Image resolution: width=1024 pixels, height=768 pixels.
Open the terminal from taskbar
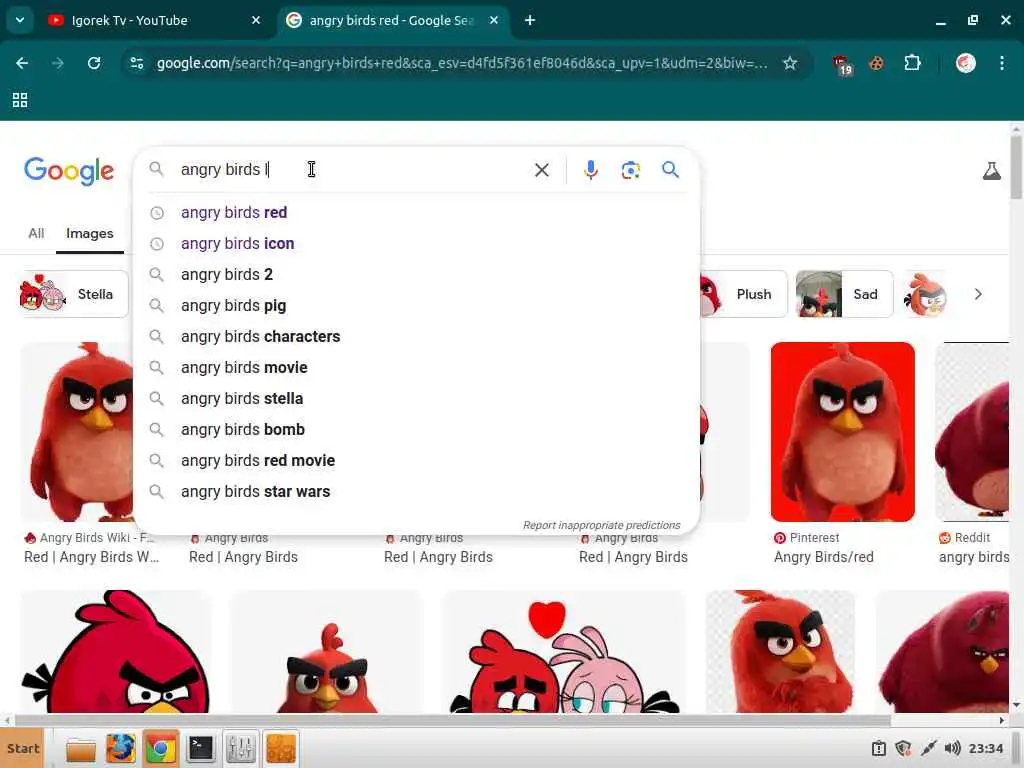pos(200,749)
